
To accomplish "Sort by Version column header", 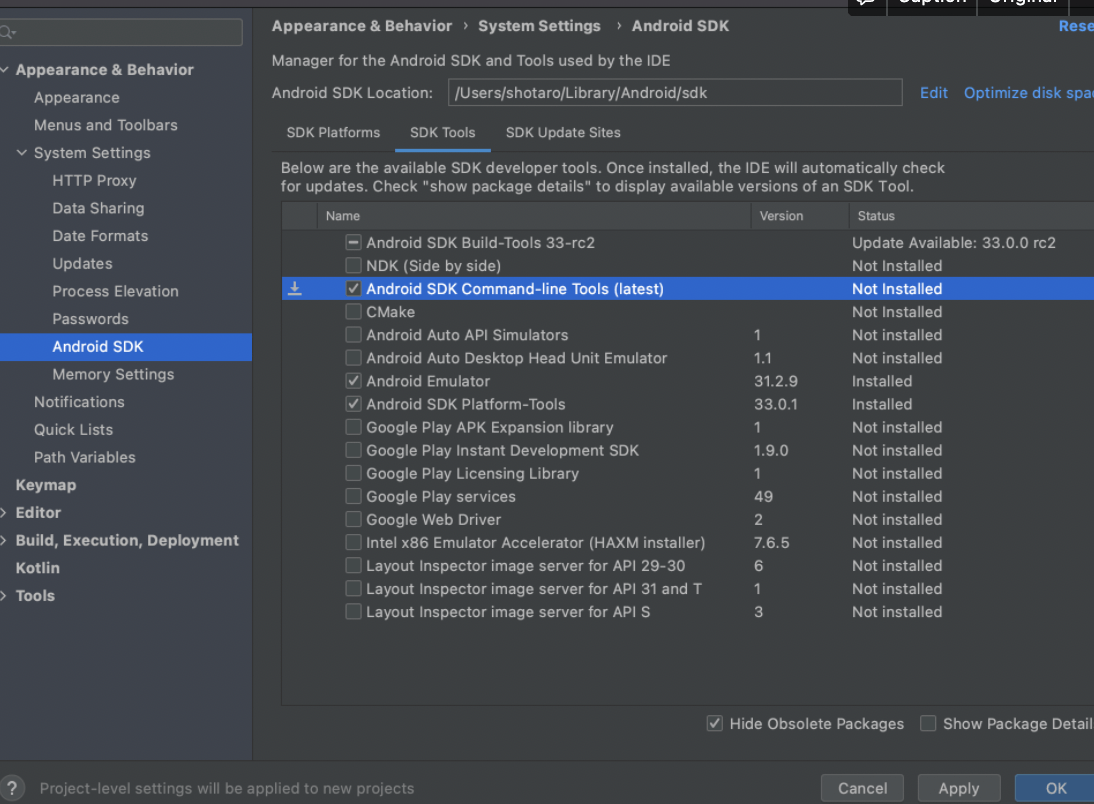I will pyautogui.click(x=800, y=216).
